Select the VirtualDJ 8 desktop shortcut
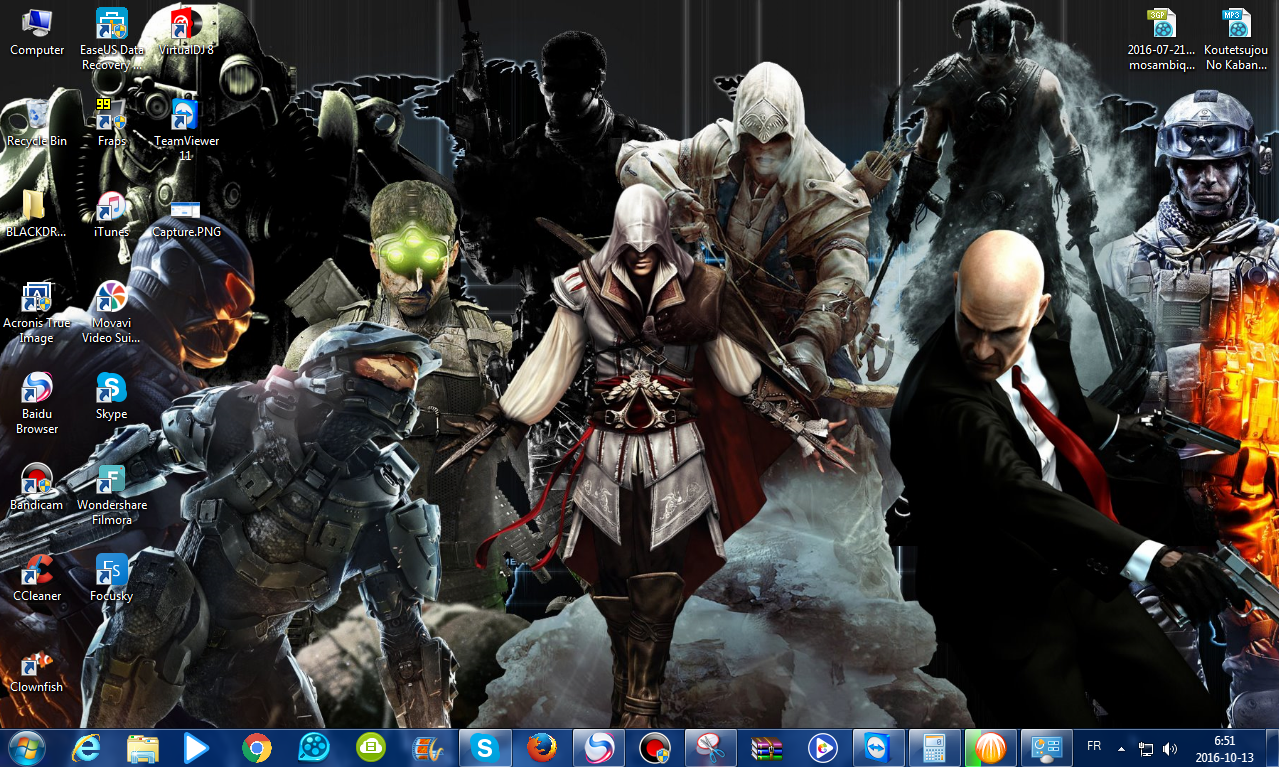 (x=186, y=31)
